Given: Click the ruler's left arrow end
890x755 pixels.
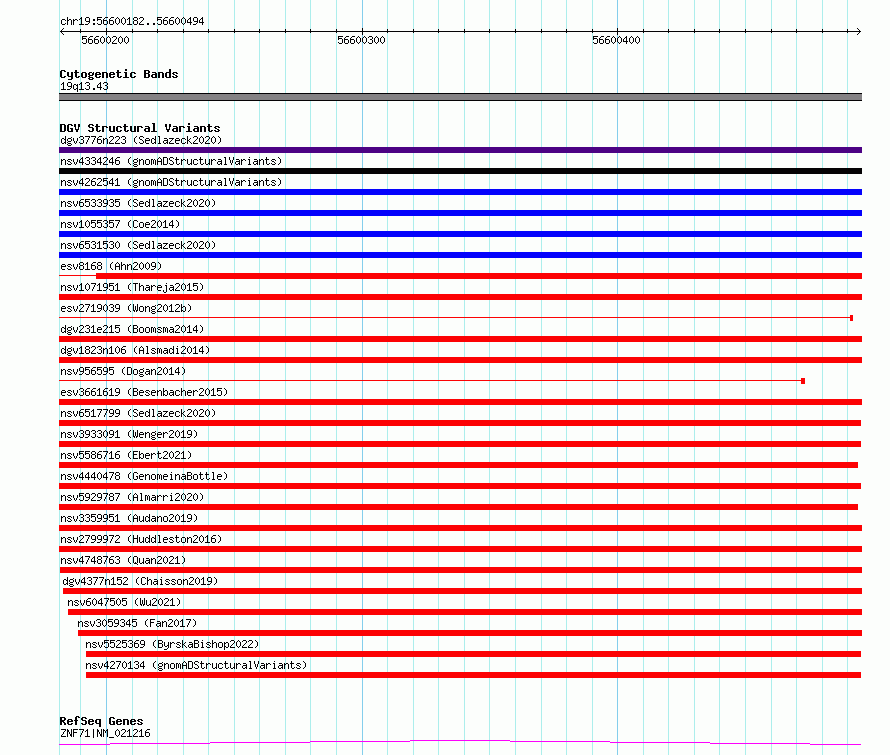Looking at the screenshot, I should click(62, 31).
